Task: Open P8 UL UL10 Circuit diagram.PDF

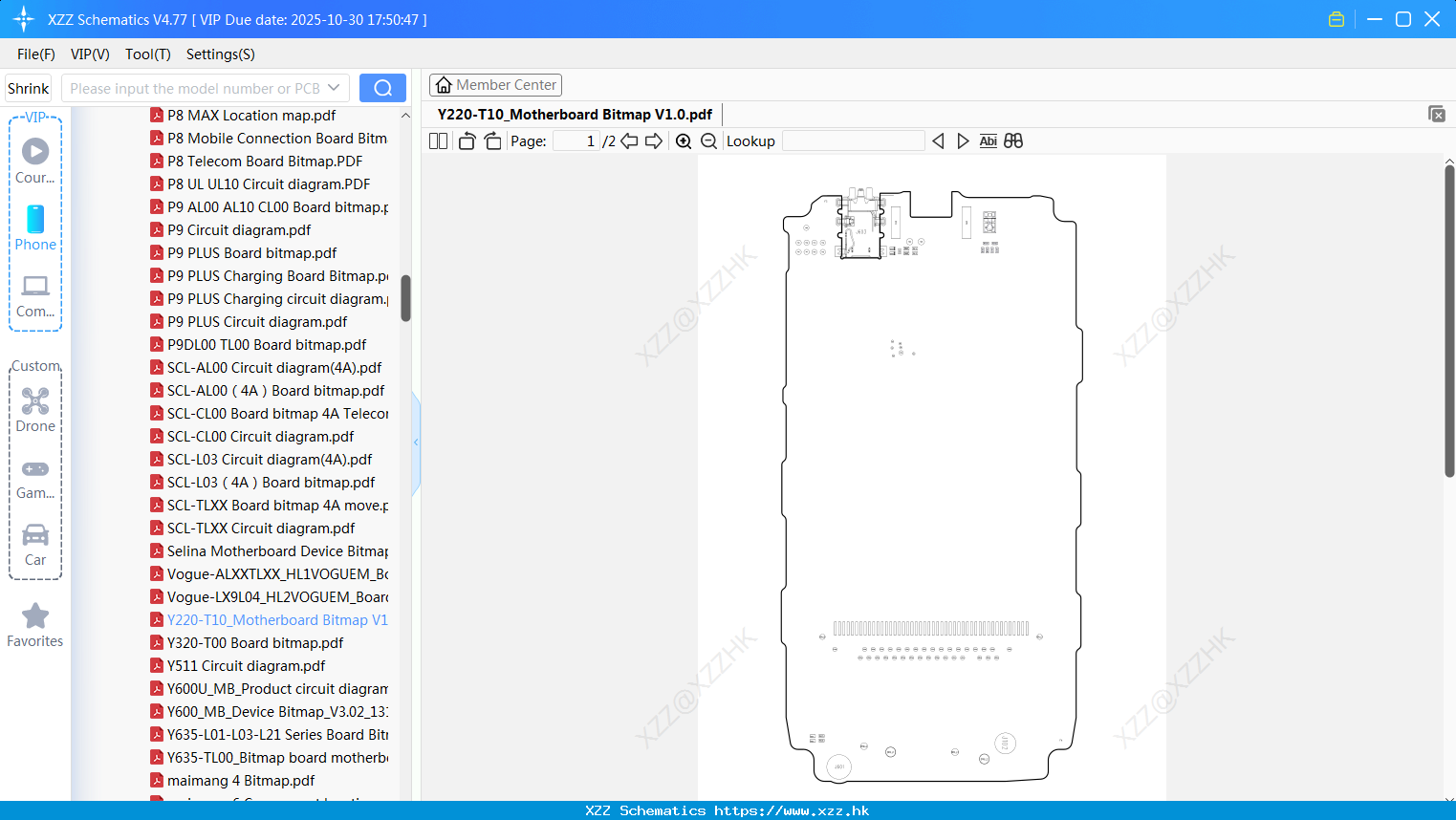Action: [x=269, y=183]
